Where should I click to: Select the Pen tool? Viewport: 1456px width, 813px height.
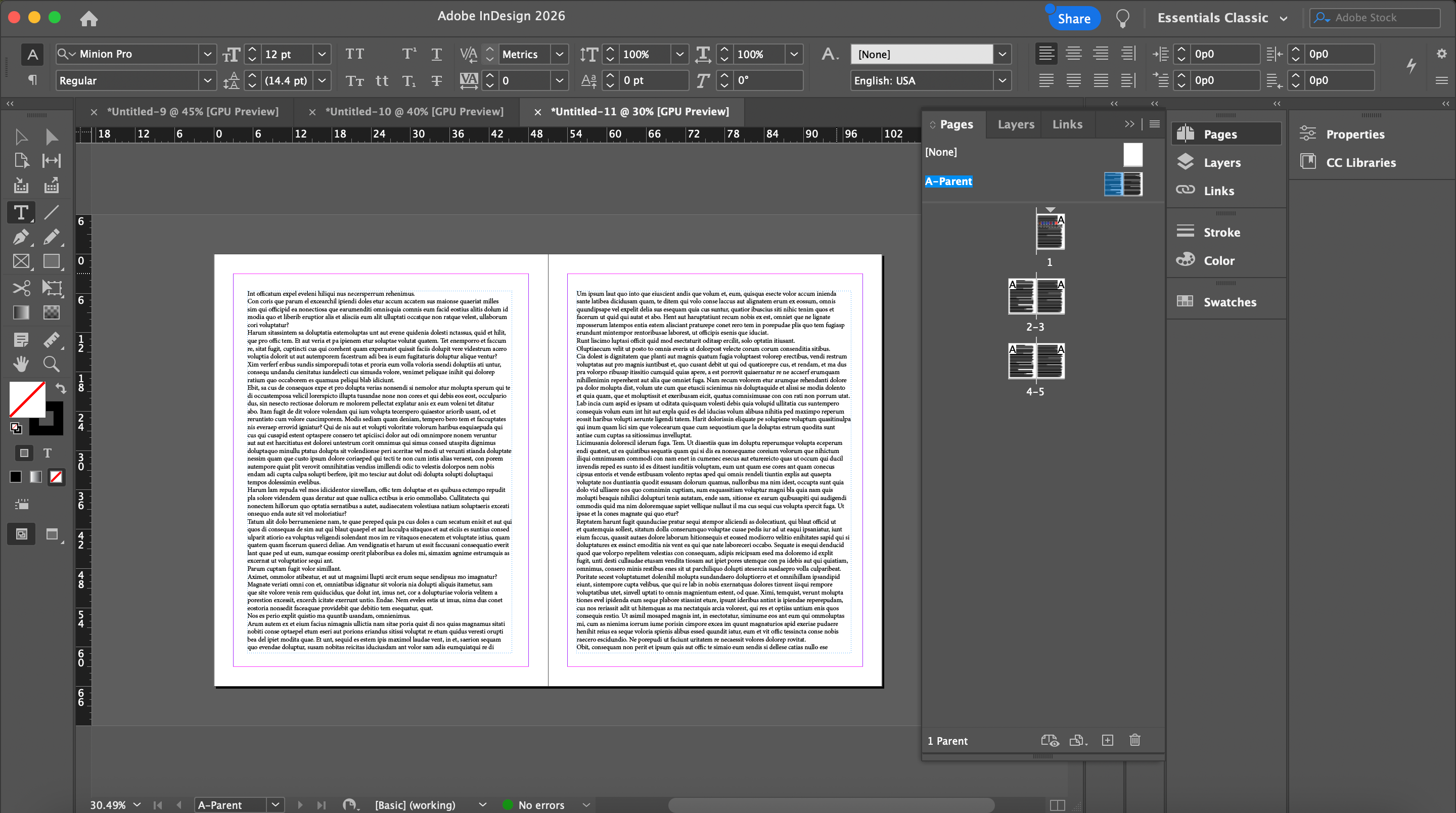click(x=20, y=237)
